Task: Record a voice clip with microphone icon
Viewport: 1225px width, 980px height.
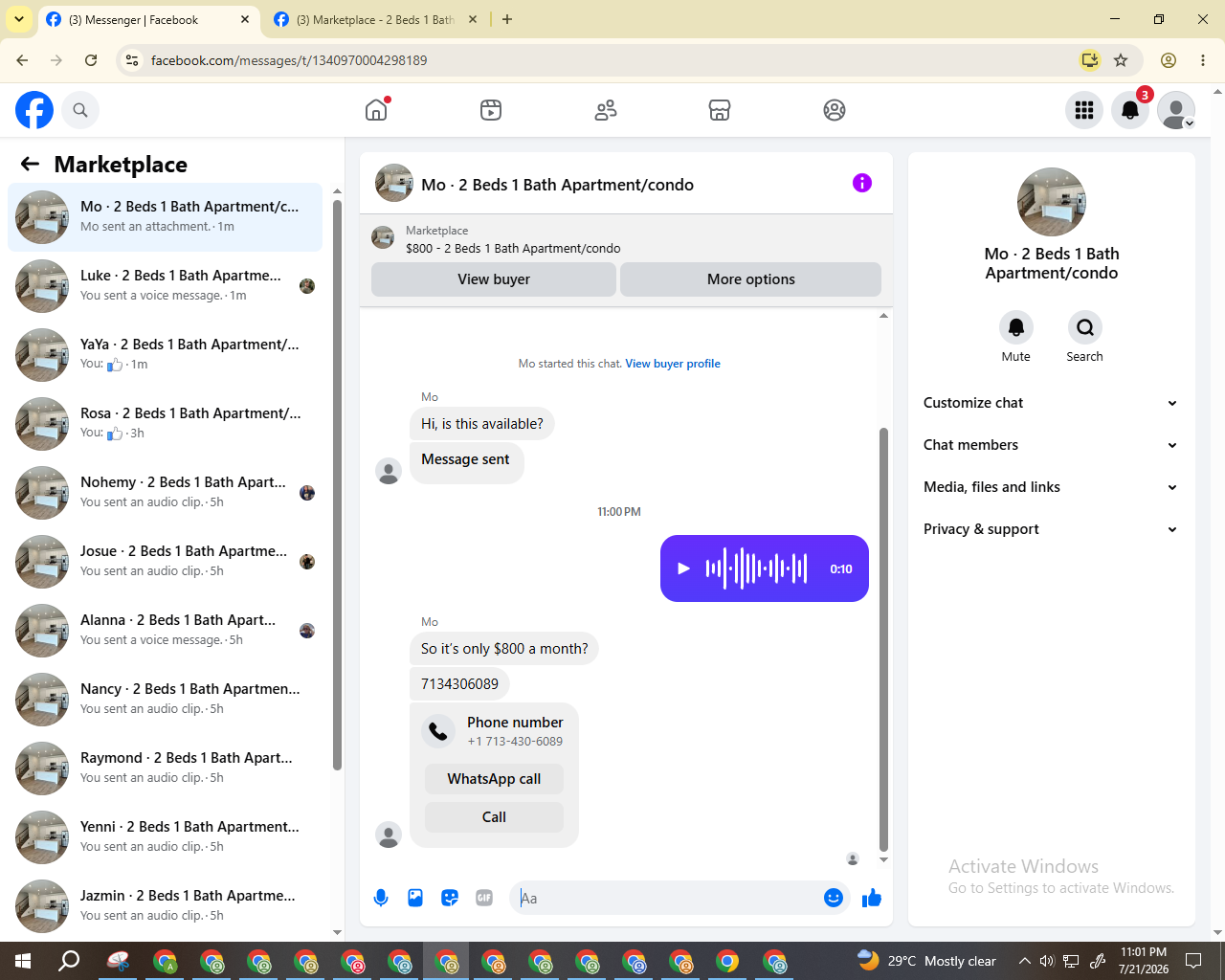Action: point(381,898)
